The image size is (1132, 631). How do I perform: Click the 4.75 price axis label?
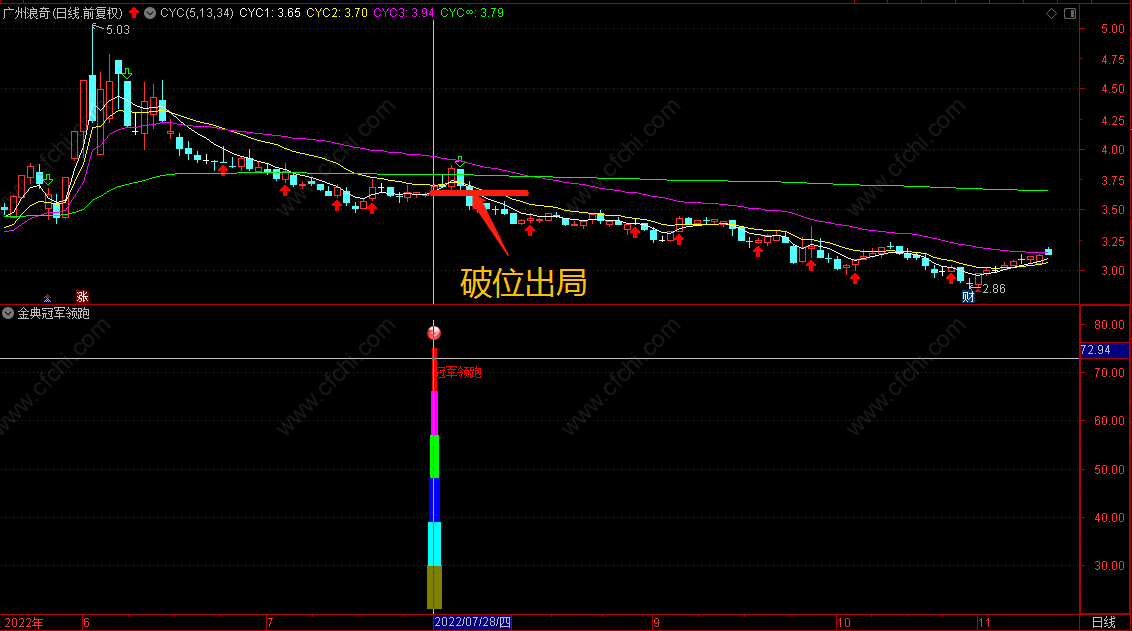click(1113, 60)
